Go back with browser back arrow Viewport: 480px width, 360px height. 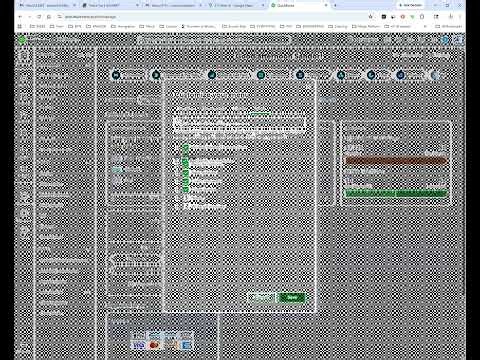20,16
